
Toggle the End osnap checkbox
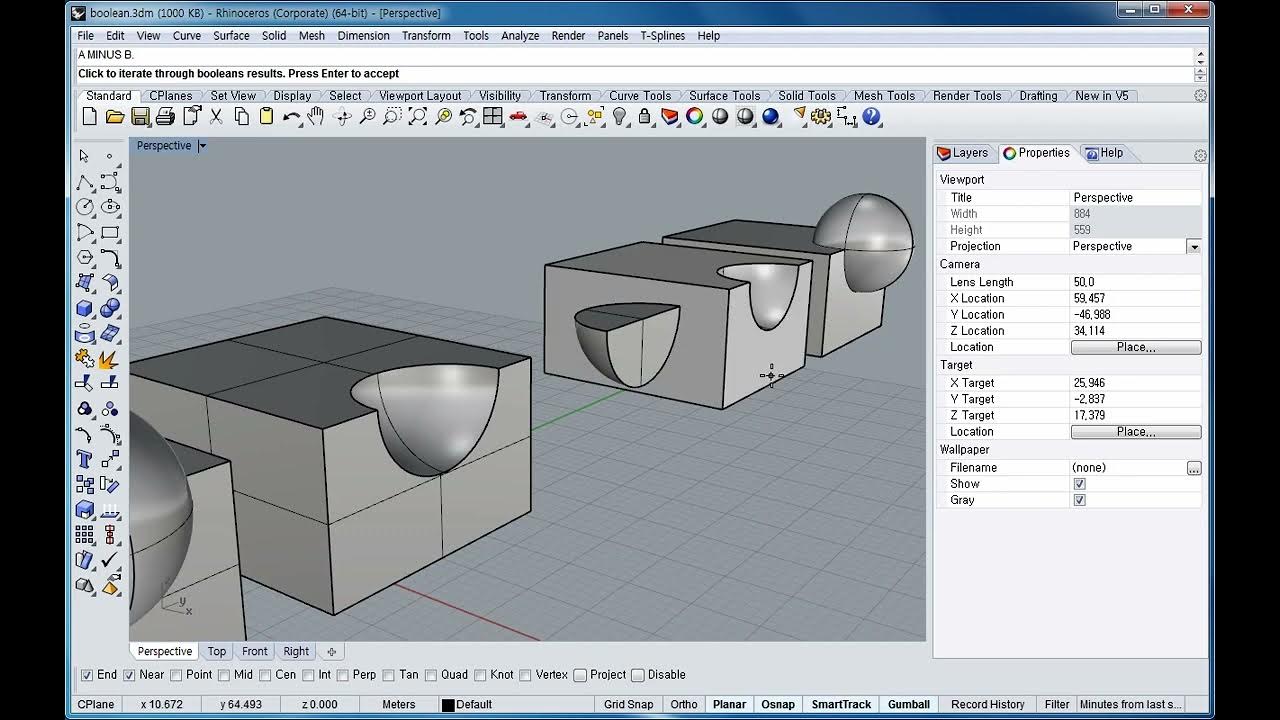(x=87, y=675)
